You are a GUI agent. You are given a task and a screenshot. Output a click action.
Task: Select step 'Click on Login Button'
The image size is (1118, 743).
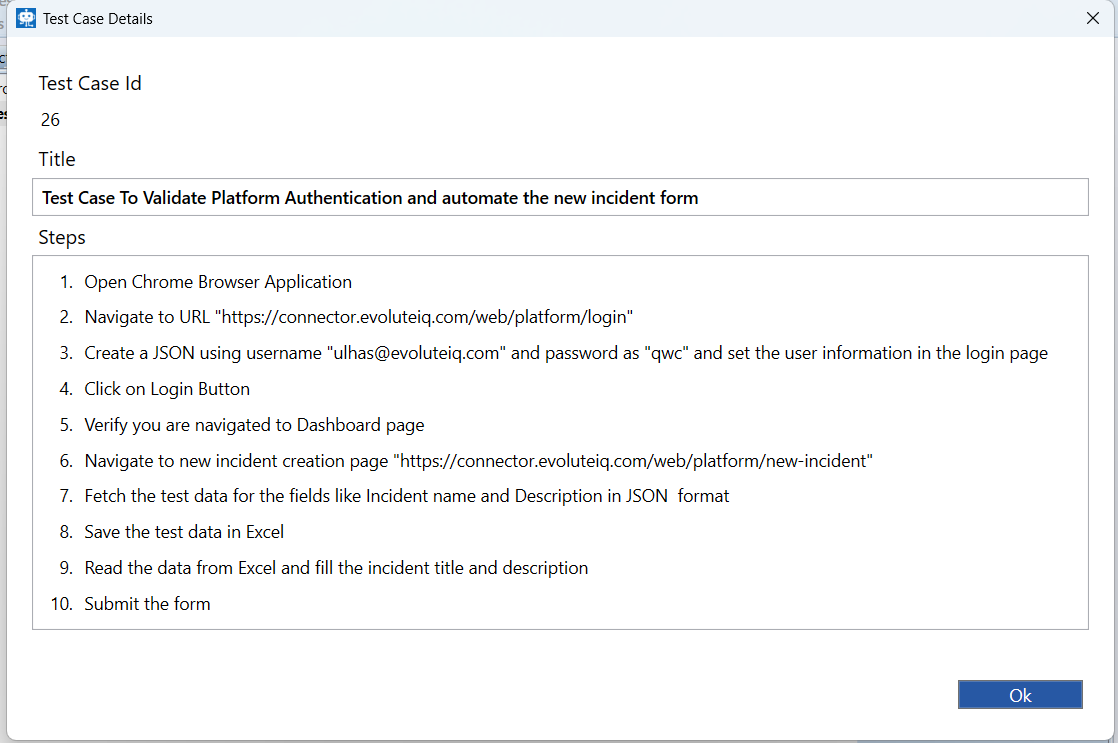click(x=167, y=389)
